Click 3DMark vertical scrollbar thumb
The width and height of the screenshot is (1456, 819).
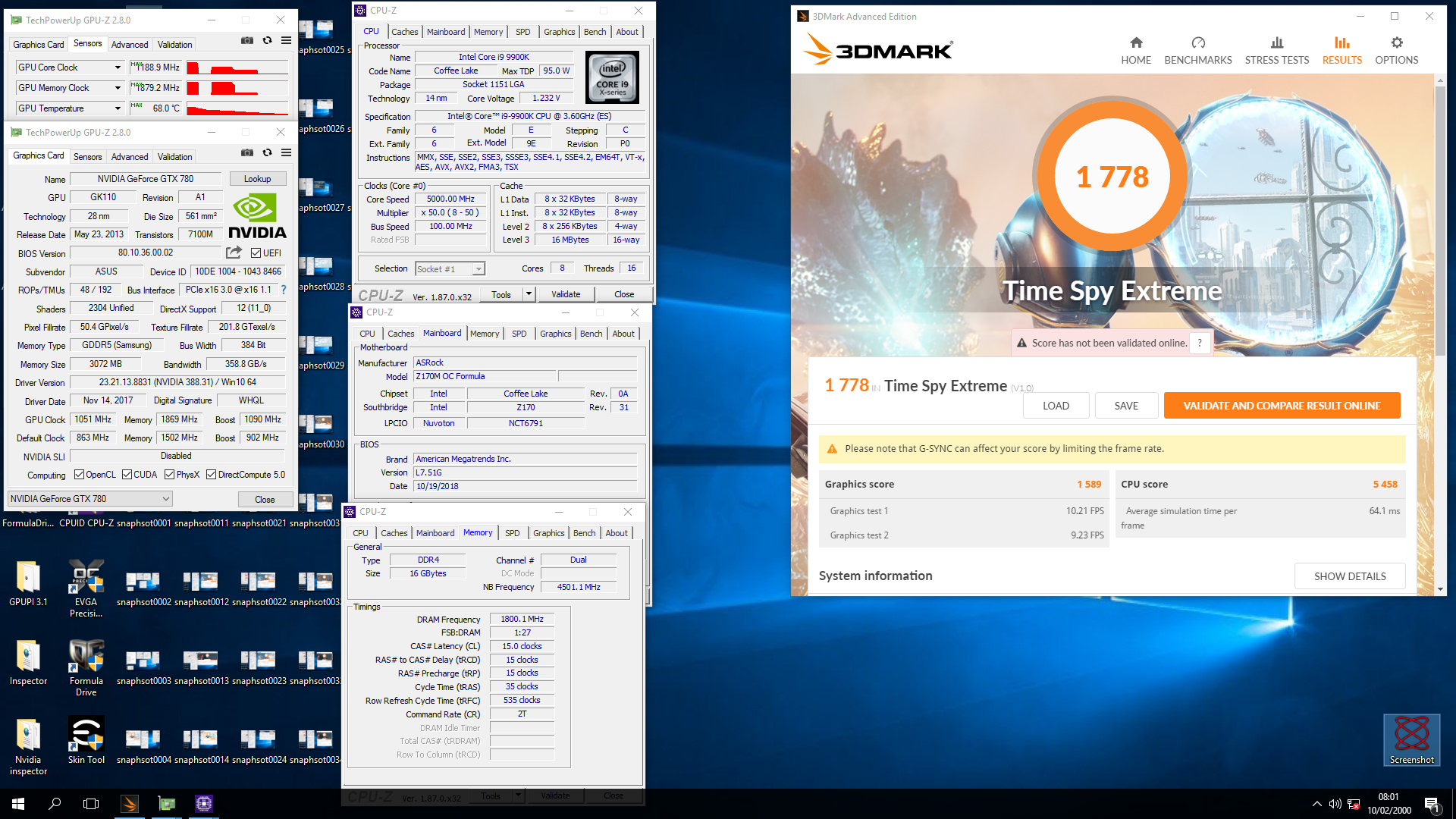[1440, 221]
